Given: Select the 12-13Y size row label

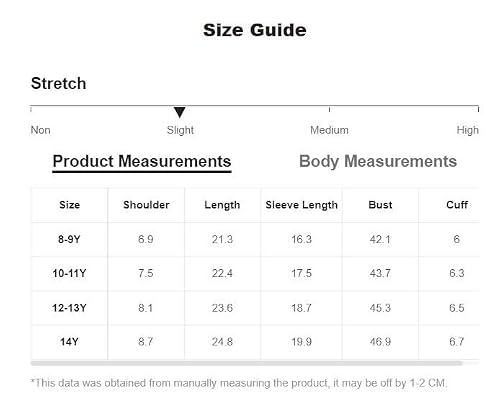Looking at the screenshot, I should (69, 308).
